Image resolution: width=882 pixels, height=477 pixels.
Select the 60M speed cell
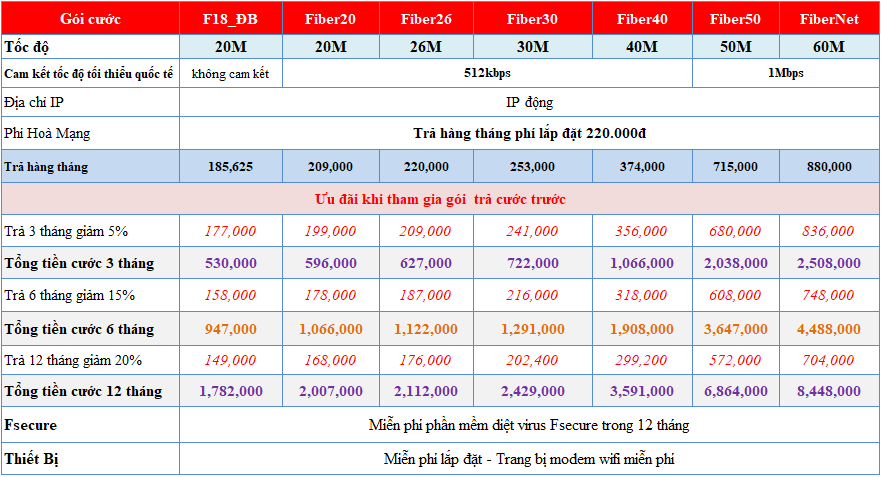[829, 47]
